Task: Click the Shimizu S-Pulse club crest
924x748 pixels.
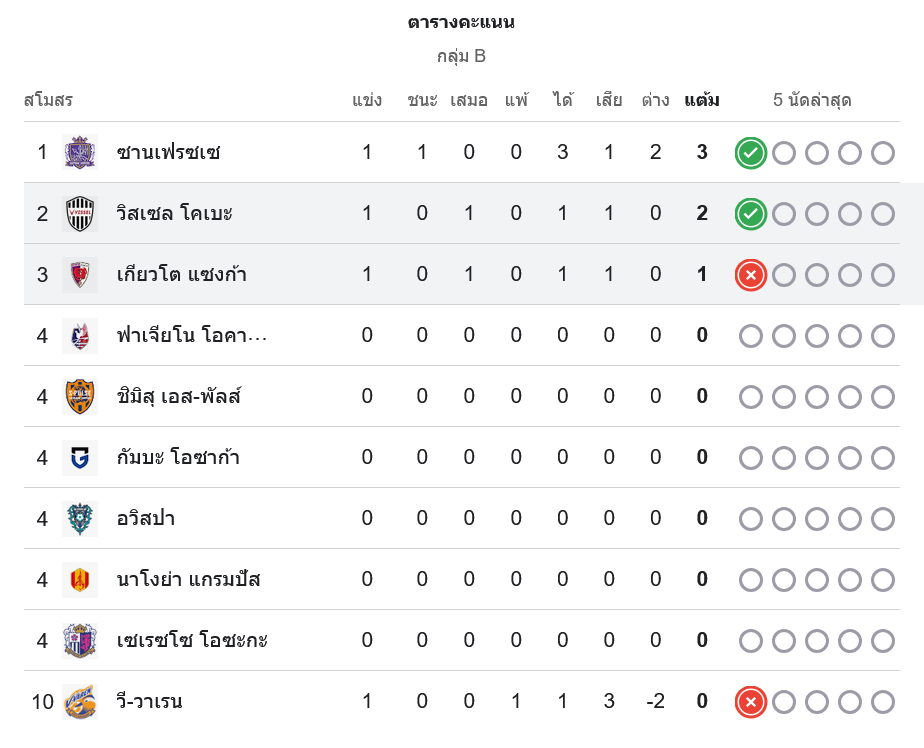Action: (80, 396)
